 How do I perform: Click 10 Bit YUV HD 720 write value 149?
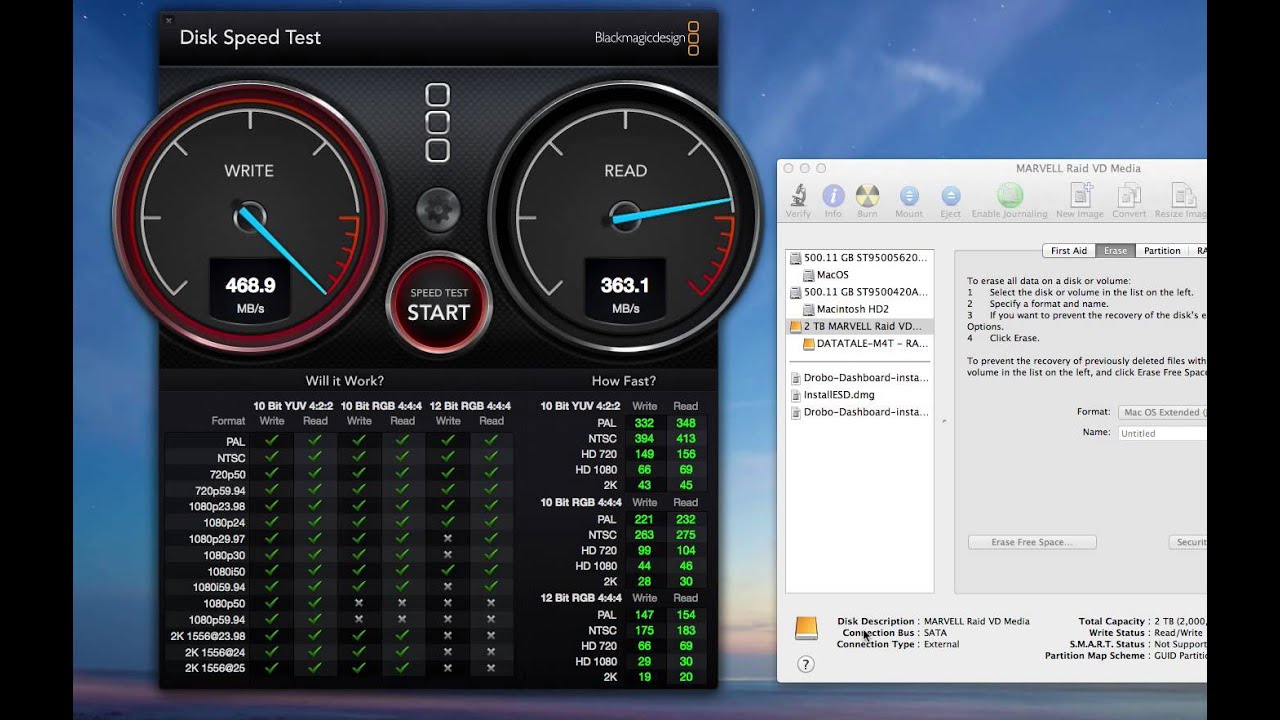pos(645,454)
